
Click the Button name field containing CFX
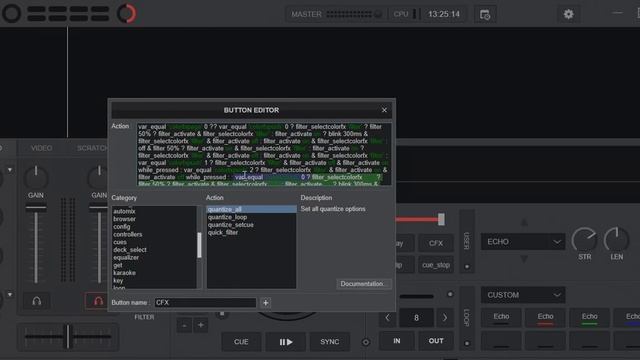[205, 302]
